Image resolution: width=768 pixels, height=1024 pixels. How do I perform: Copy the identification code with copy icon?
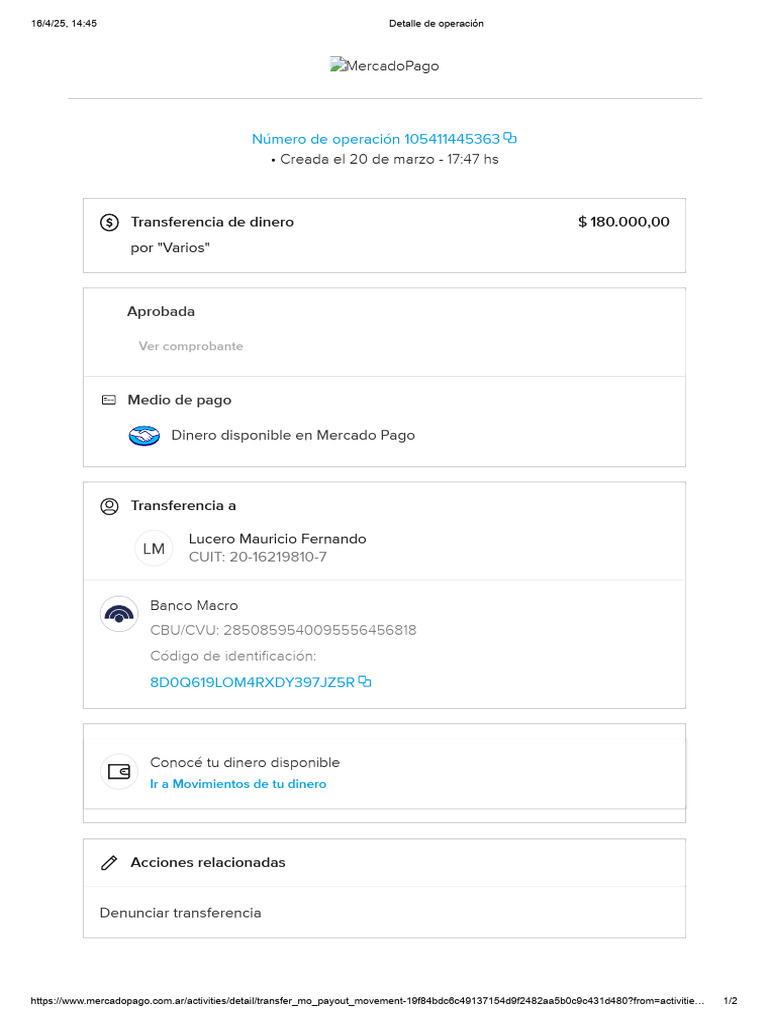point(365,682)
